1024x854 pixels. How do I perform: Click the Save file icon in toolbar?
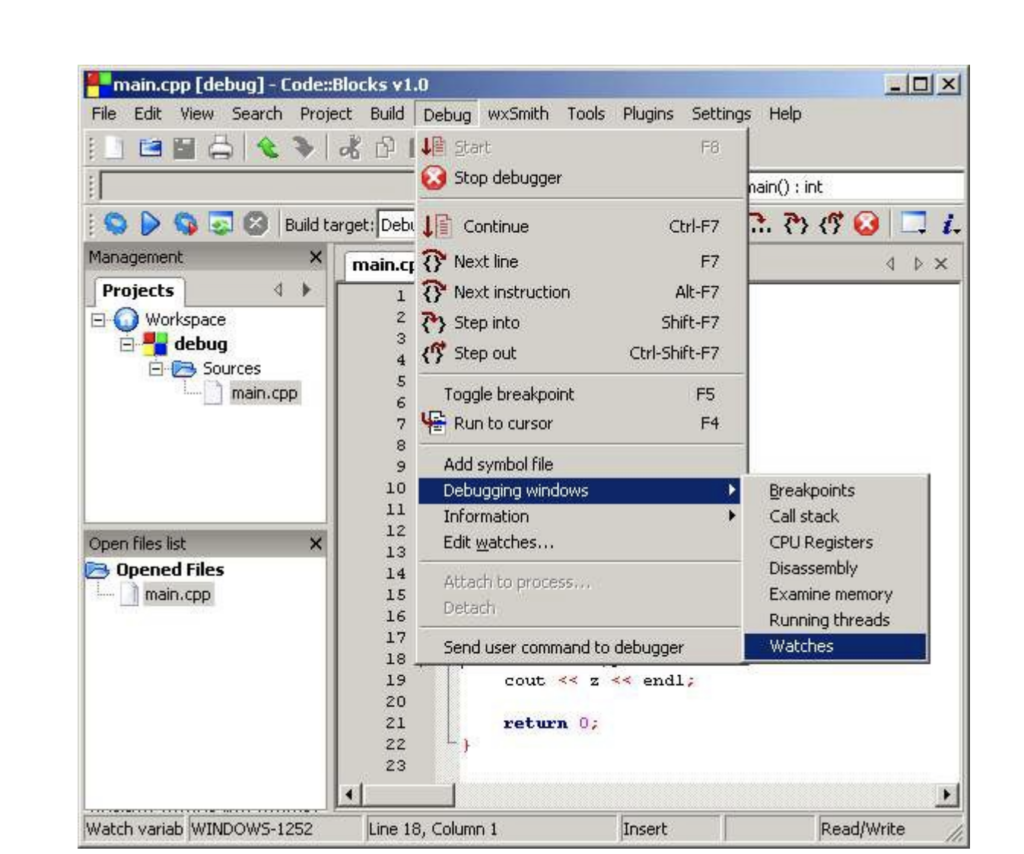tap(185, 149)
